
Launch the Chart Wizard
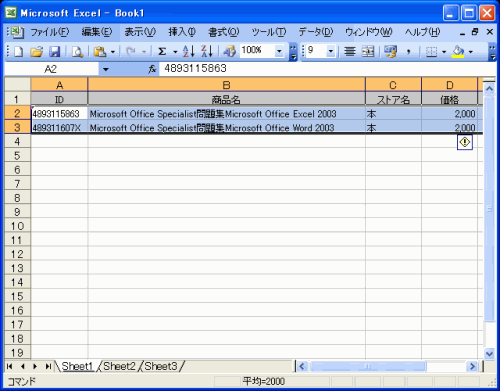click(229, 52)
